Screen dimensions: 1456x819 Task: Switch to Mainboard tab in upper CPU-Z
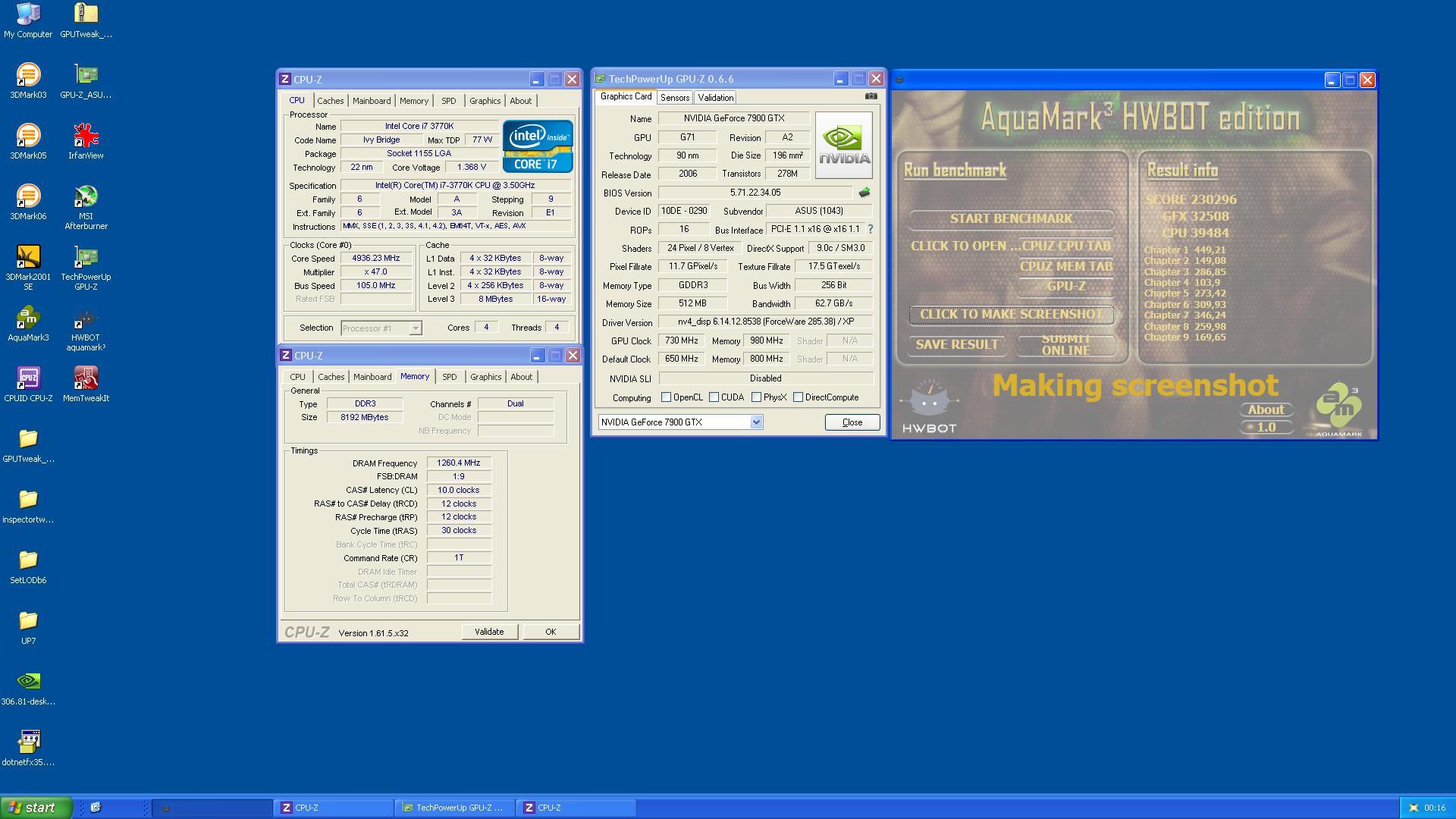click(x=372, y=101)
